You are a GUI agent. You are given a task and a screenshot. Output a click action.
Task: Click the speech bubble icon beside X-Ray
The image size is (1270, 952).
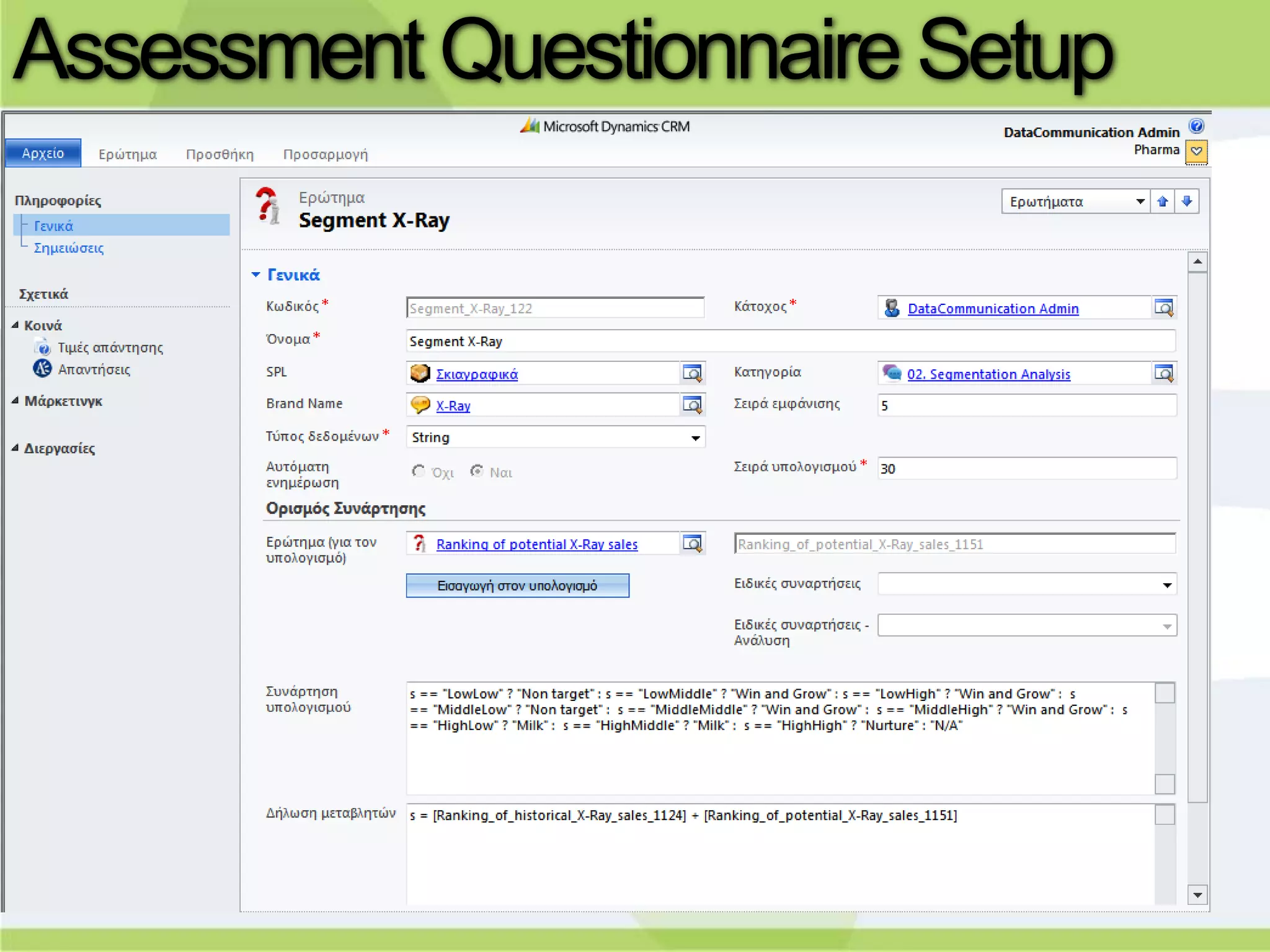(420, 405)
